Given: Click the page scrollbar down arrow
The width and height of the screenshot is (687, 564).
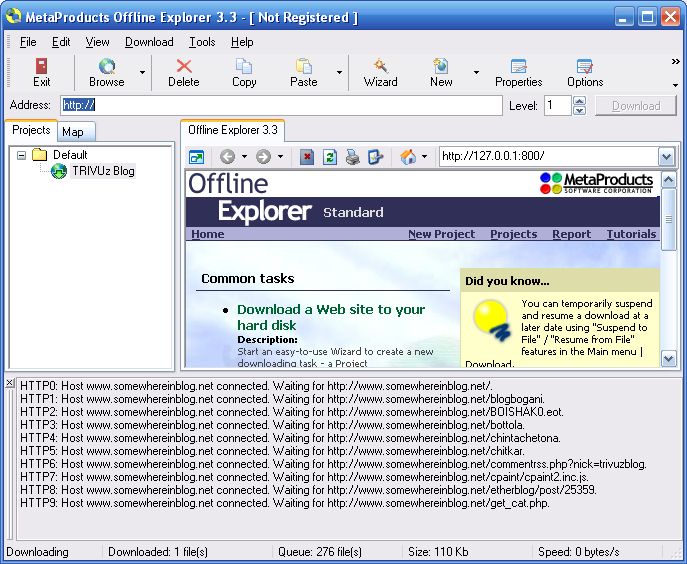Looking at the screenshot, I should pos(669,359).
